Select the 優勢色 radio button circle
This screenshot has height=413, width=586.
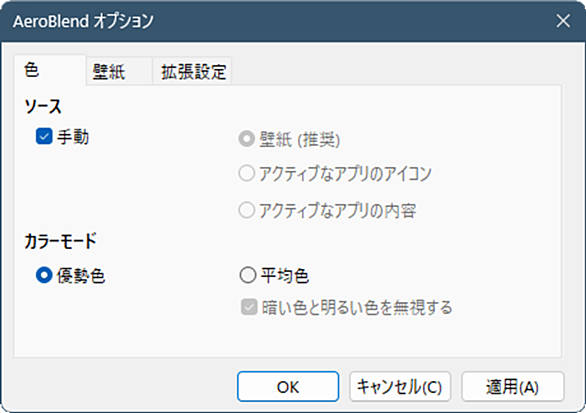coord(44,275)
